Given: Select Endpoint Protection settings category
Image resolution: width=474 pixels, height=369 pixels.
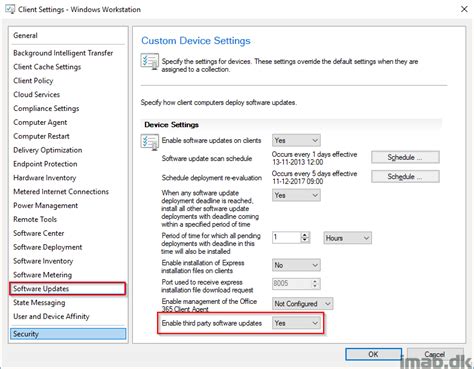Looking at the screenshot, I should 45,164.
